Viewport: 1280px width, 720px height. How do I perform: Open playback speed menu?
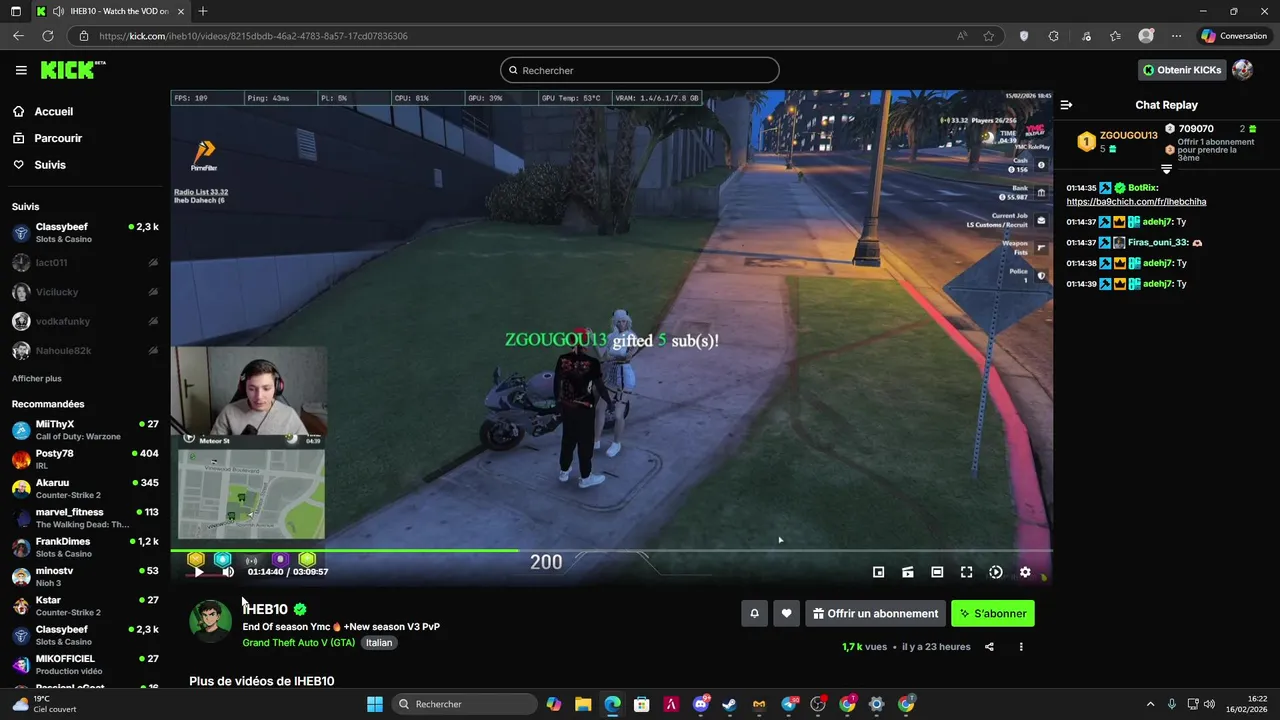[x=996, y=572]
